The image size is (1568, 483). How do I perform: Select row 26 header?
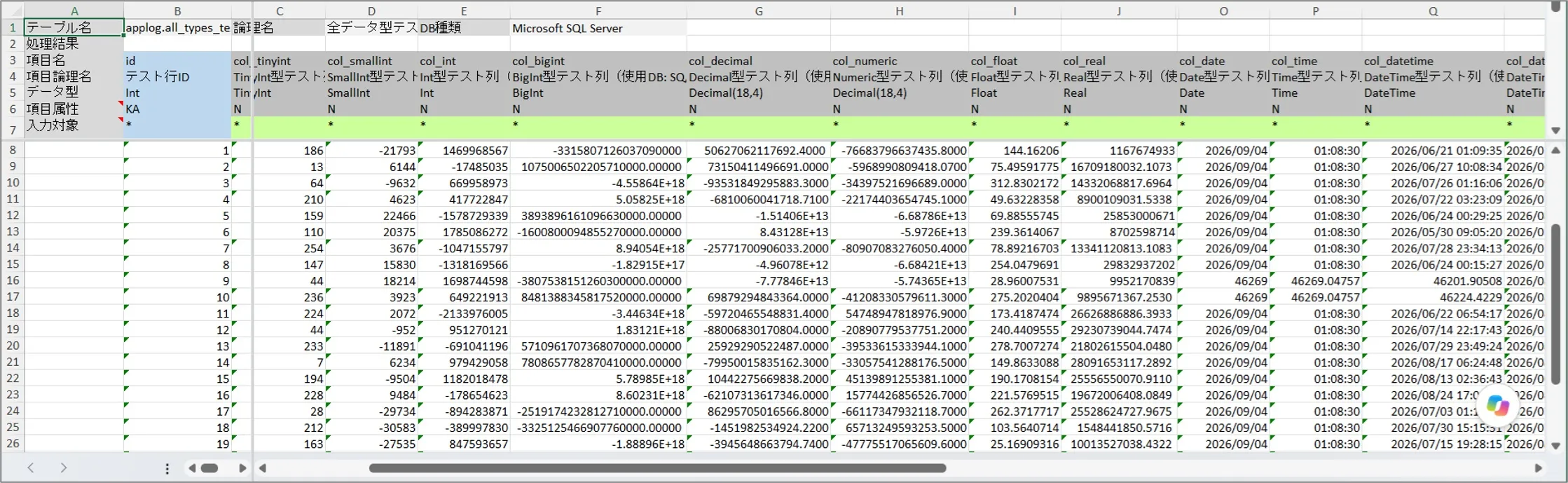[13, 443]
